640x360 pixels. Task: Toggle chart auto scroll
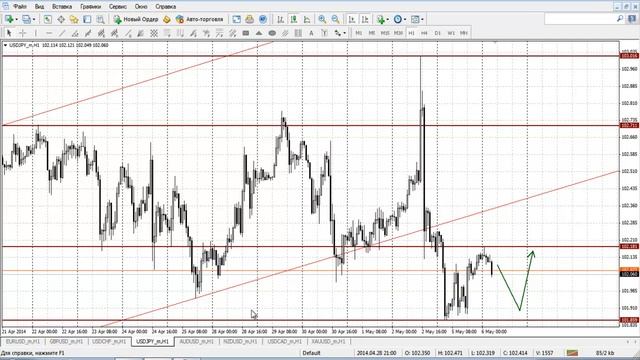click(x=352, y=19)
